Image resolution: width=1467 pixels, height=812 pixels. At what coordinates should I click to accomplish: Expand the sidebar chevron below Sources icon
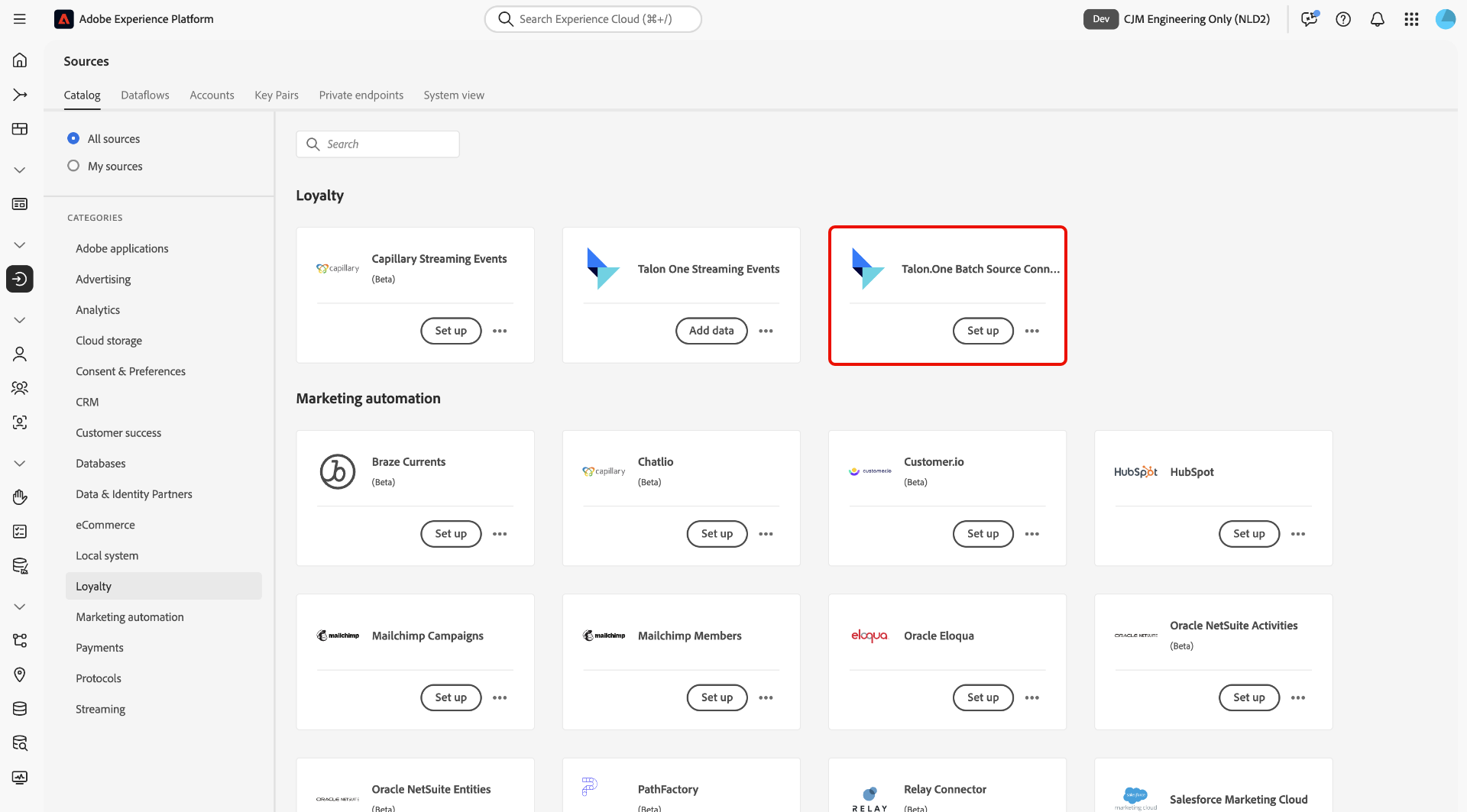click(x=20, y=320)
